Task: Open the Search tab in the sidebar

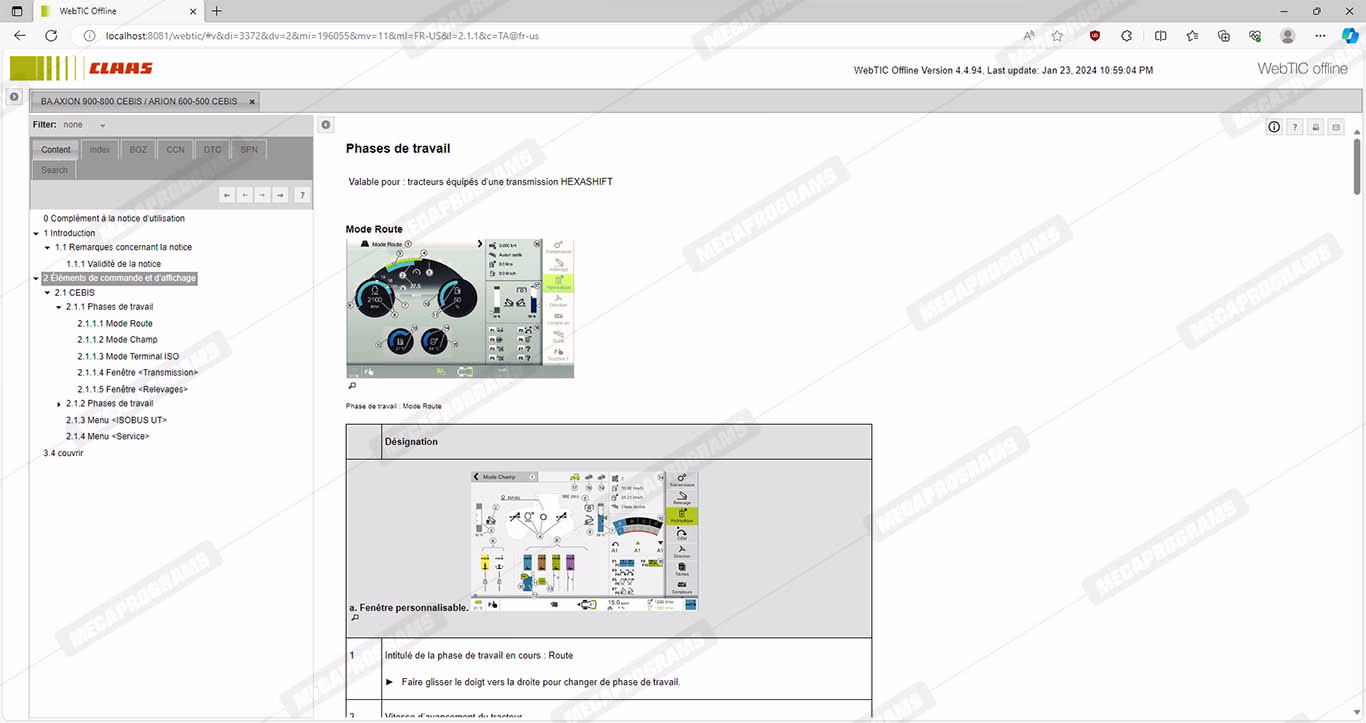Action: coord(55,170)
